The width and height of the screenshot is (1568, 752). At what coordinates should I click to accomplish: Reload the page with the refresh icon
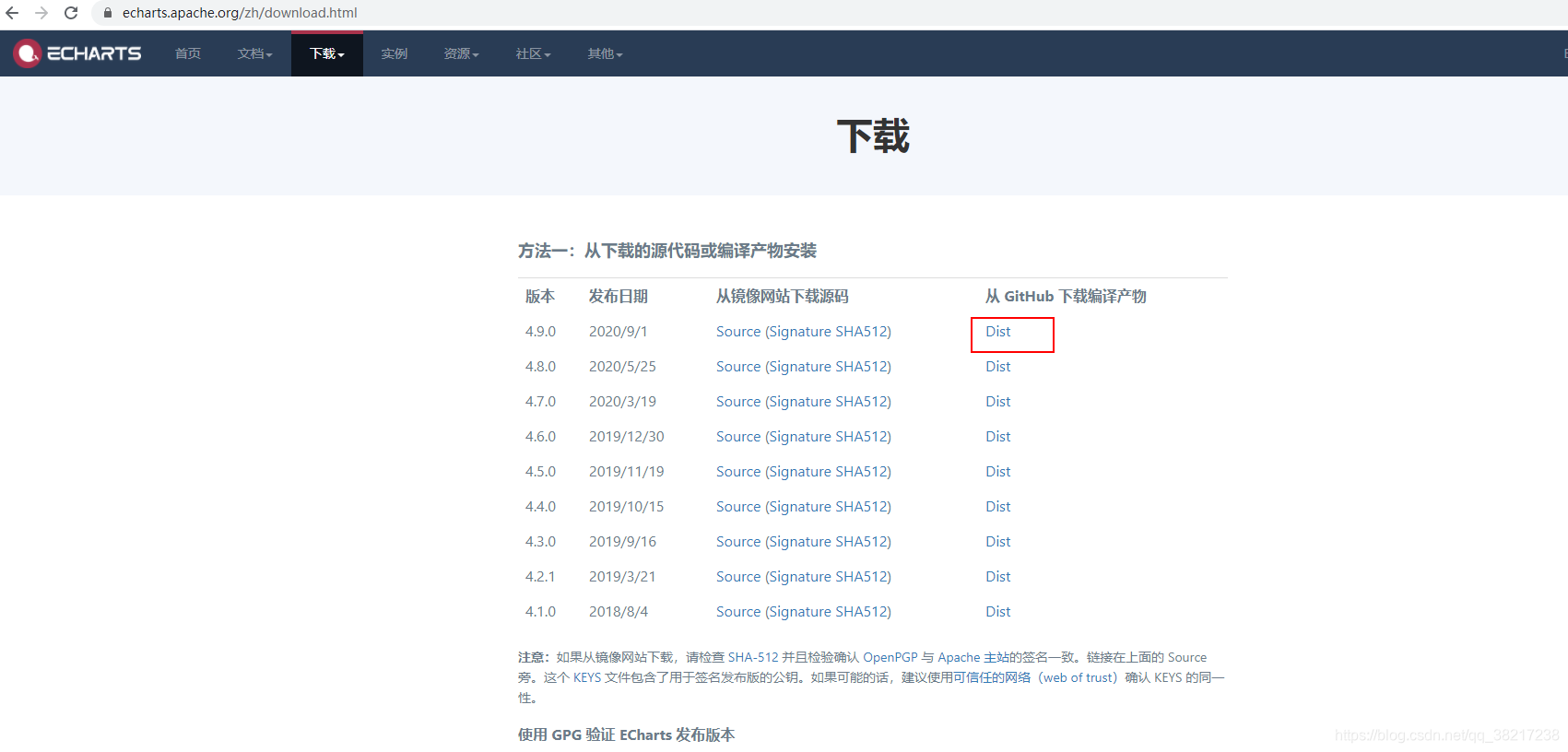(x=71, y=13)
